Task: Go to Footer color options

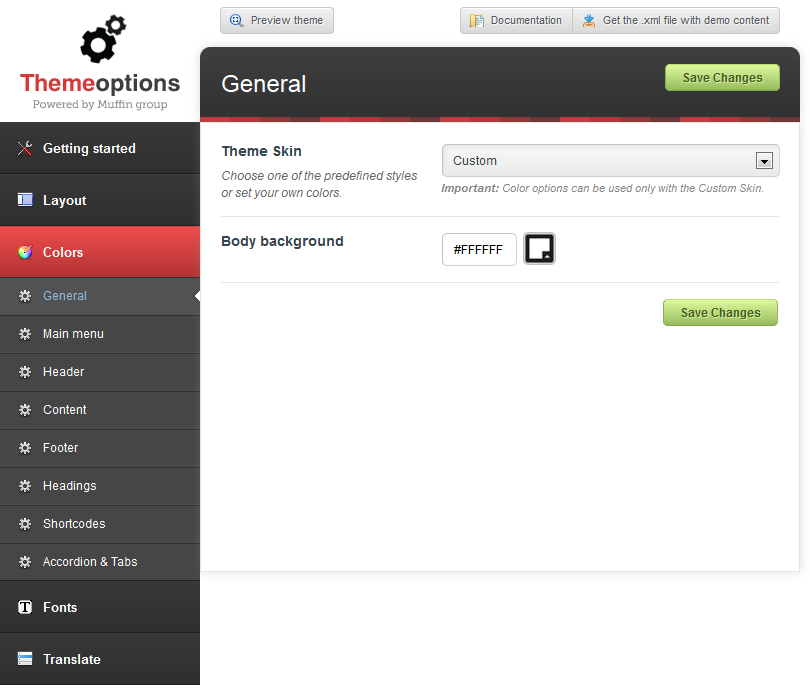Action: (61, 448)
